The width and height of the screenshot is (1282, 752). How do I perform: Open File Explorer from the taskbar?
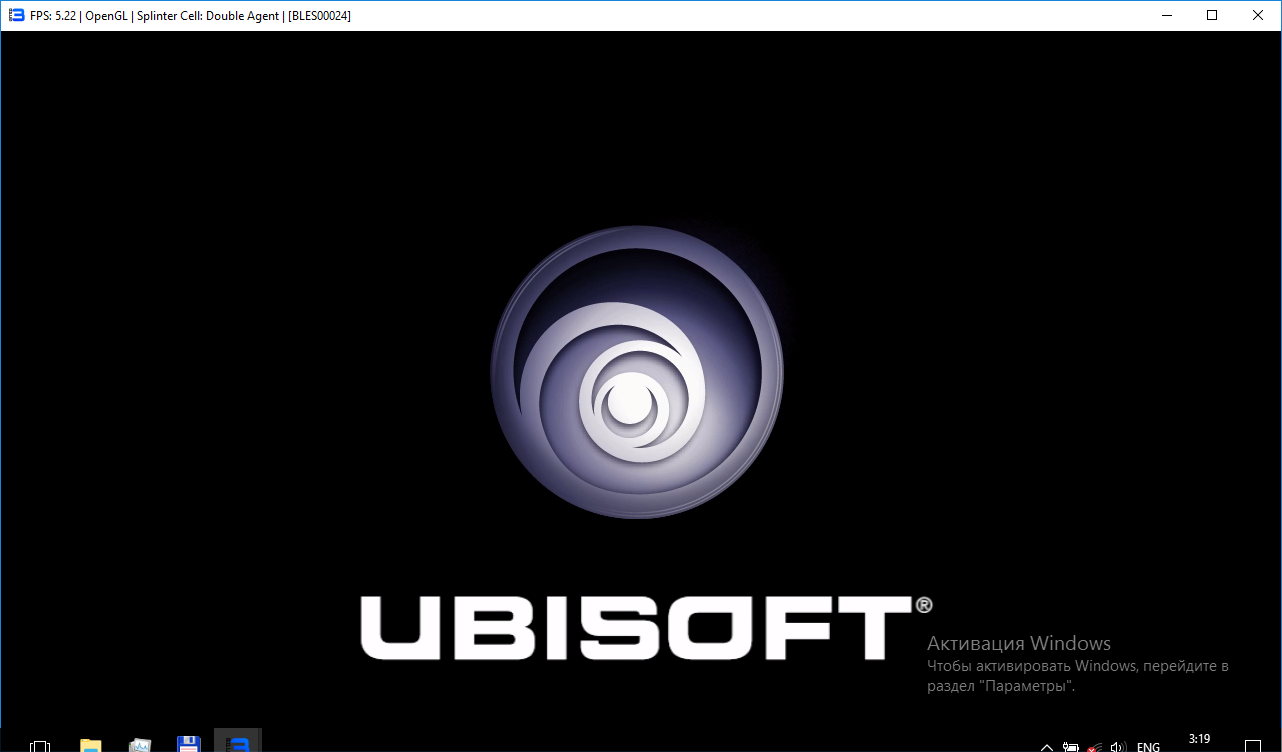click(x=91, y=745)
